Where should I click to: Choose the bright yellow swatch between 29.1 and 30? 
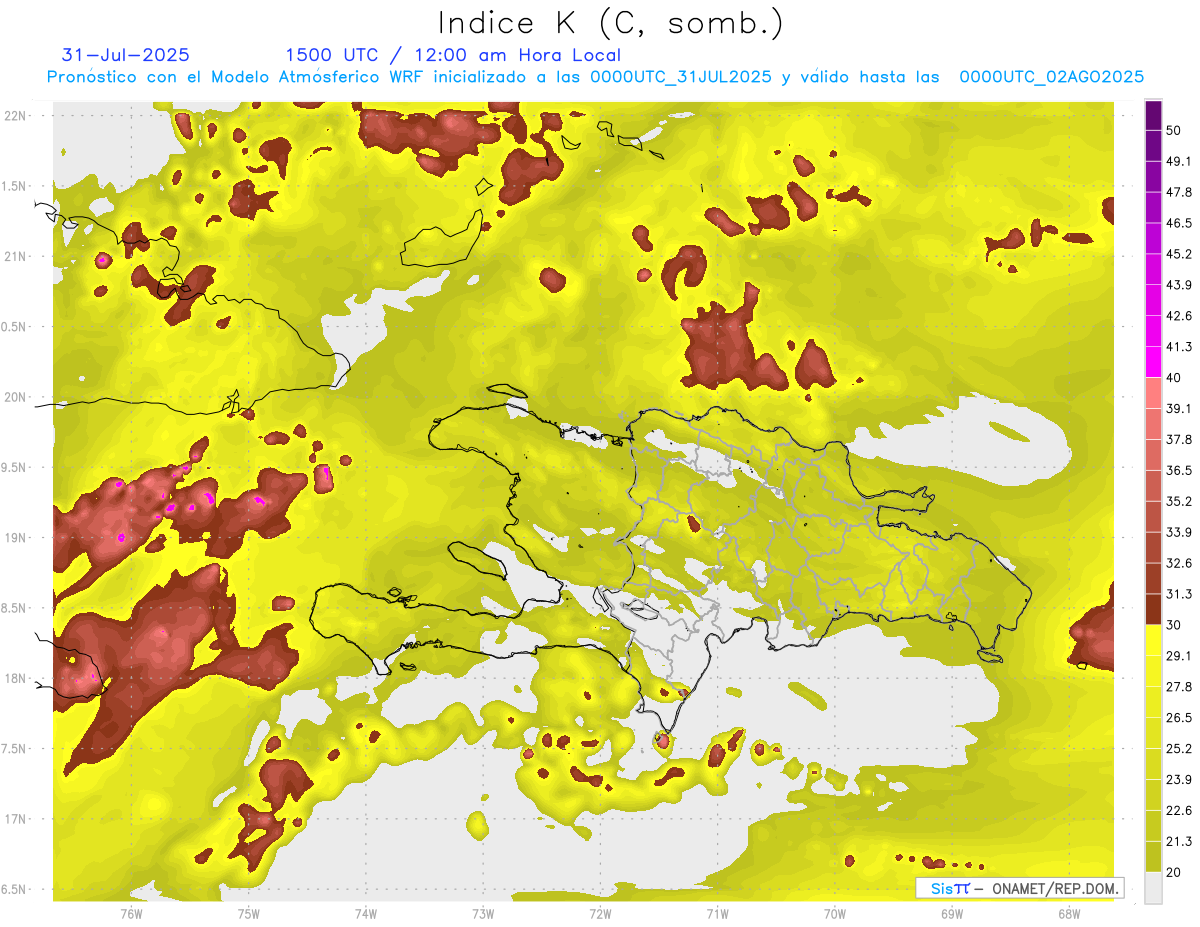[1154, 640]
